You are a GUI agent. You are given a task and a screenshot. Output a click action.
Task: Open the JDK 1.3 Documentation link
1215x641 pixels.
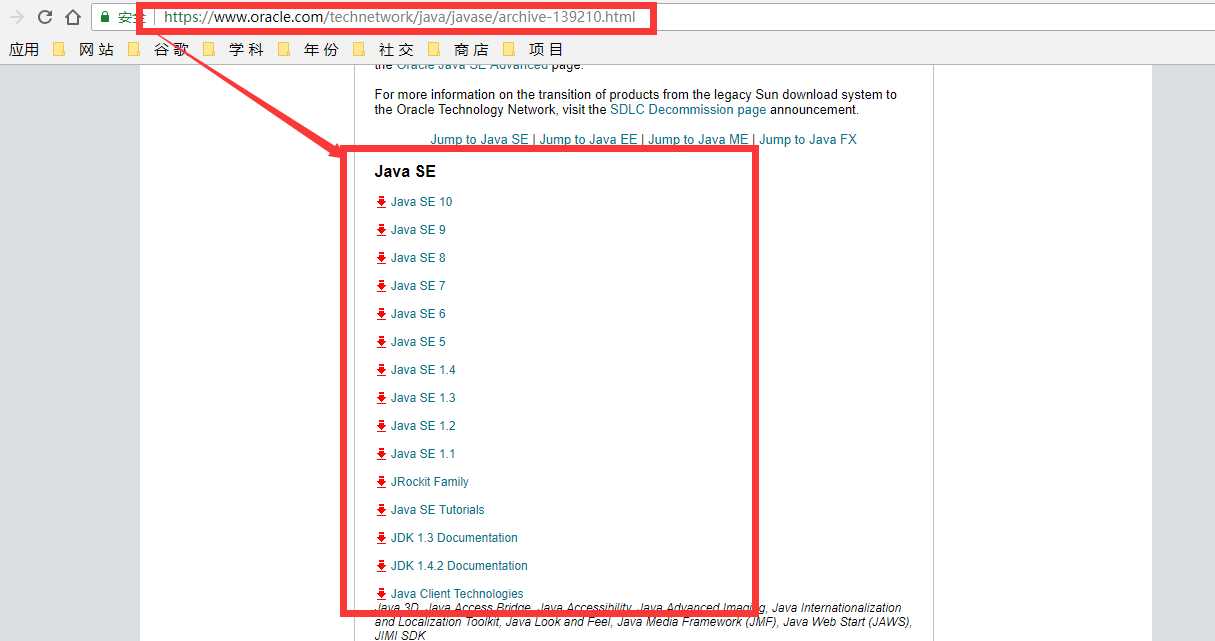tap(454, 538)
